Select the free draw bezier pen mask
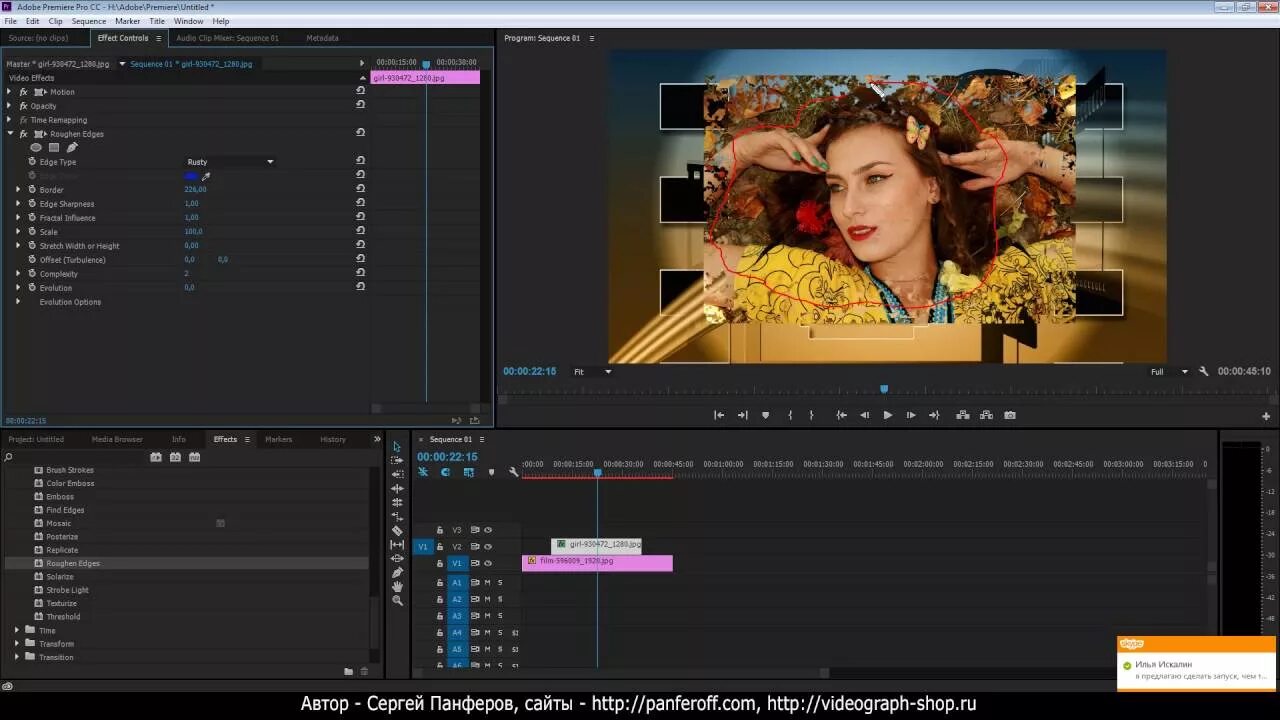The width and height of the screenshot is (1280, 720). 72,148
